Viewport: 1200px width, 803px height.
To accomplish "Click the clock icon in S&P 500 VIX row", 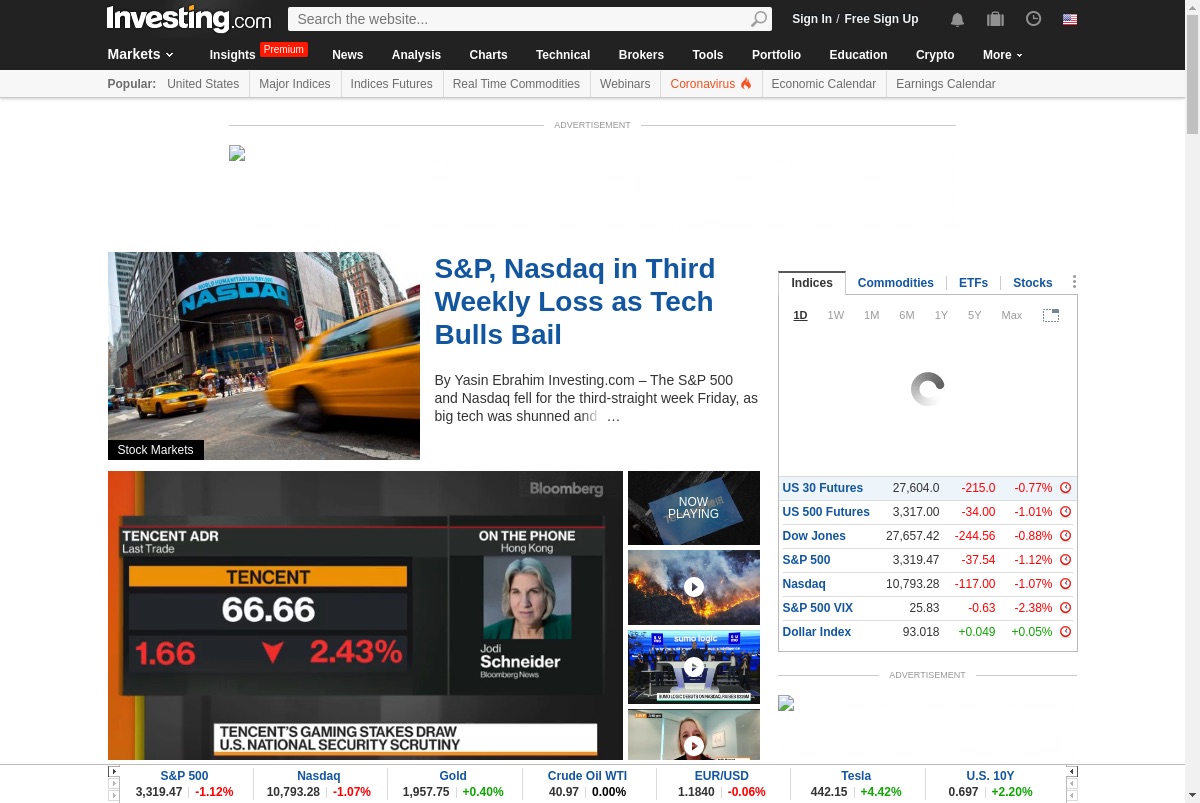I will point(1065,608).
